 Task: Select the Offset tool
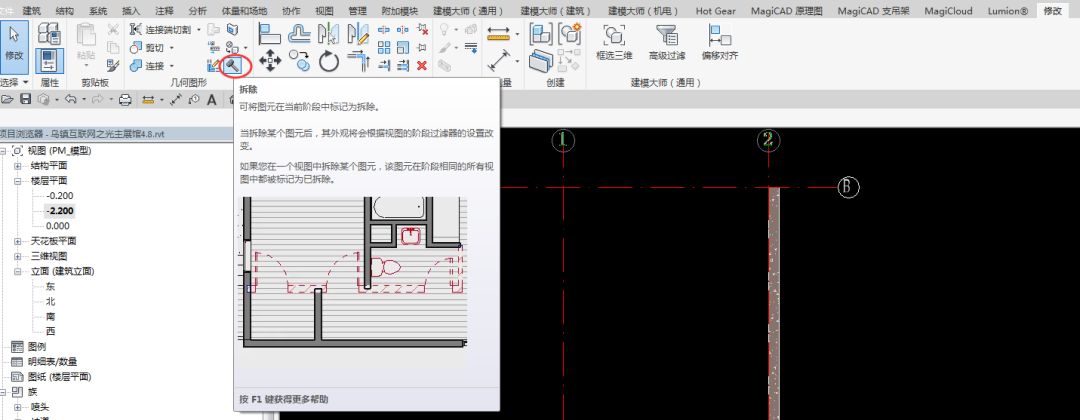click(299, 34)
